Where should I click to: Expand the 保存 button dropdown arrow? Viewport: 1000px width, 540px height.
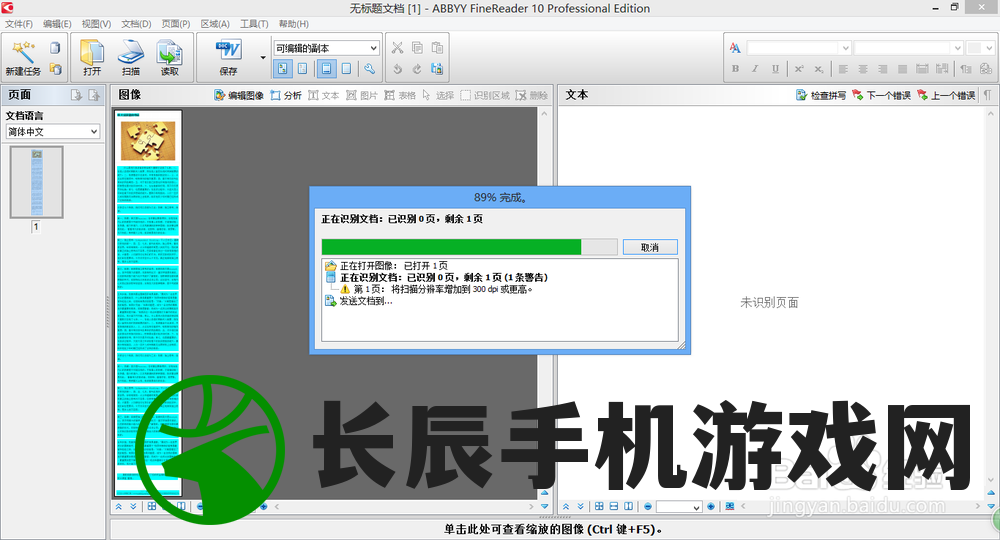pyautogui.click(x=264, y=58)
